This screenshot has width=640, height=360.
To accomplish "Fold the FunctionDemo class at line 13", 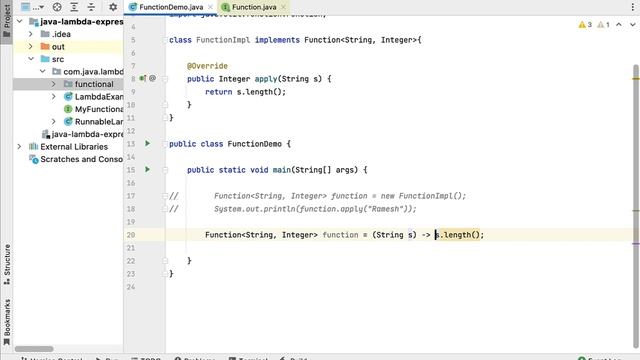I will click(x=164, y=144).
